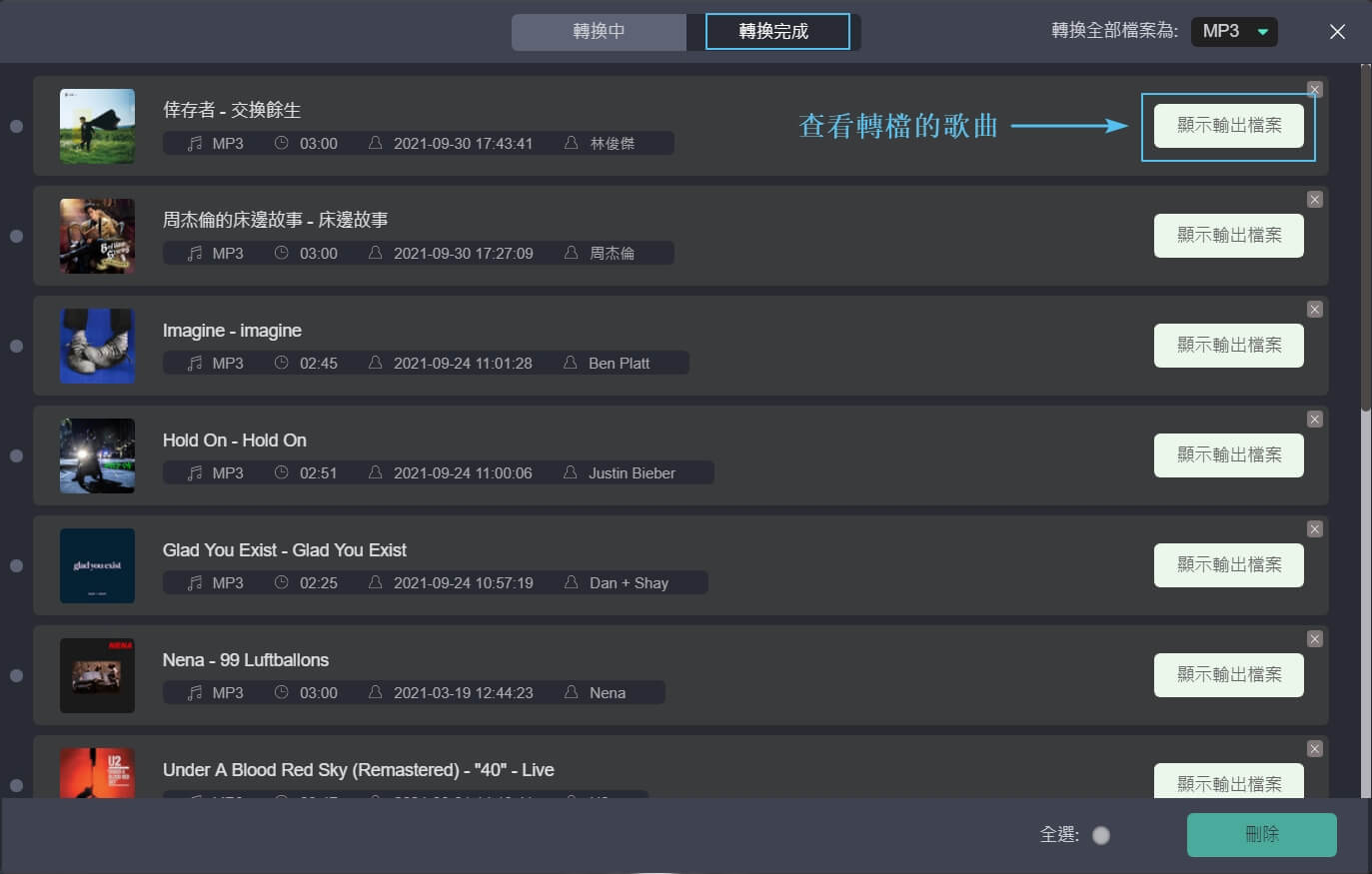Screen dimensions: 1372x874
Task: Click the timestamp 2021-09-30 17:43:41
Action: click(x=464, y=144)
